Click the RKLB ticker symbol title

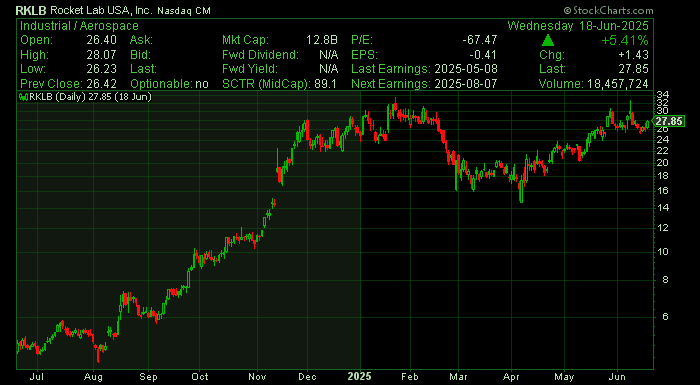[31, 10]
